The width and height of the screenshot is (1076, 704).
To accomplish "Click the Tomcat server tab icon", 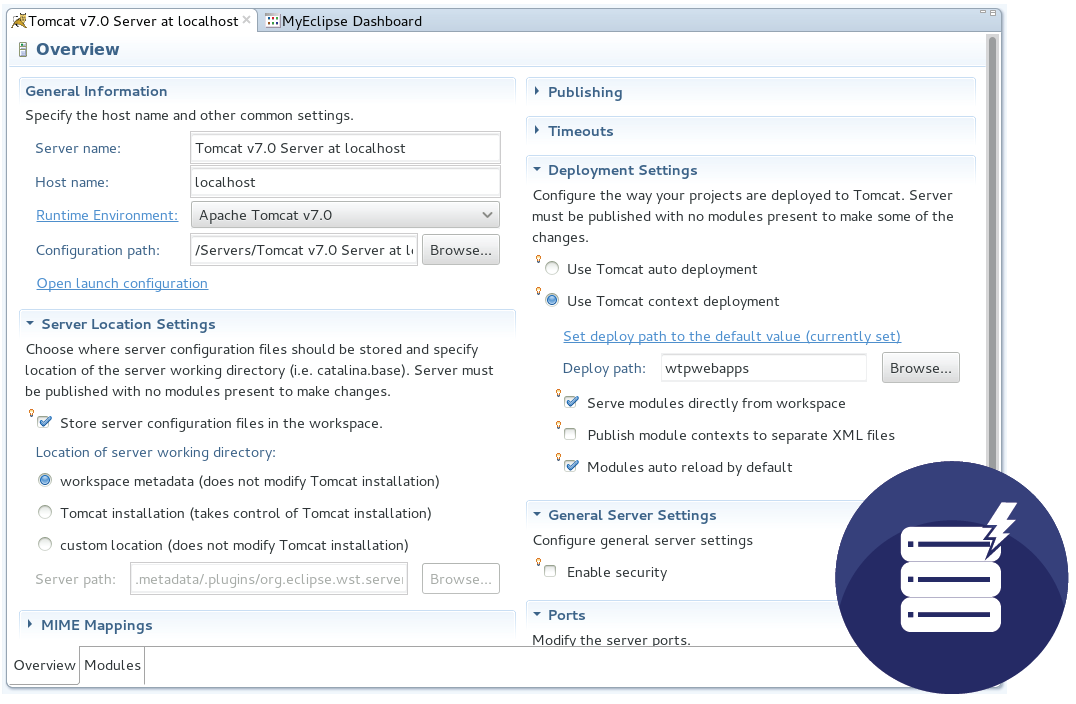I will tap(19, 20).
